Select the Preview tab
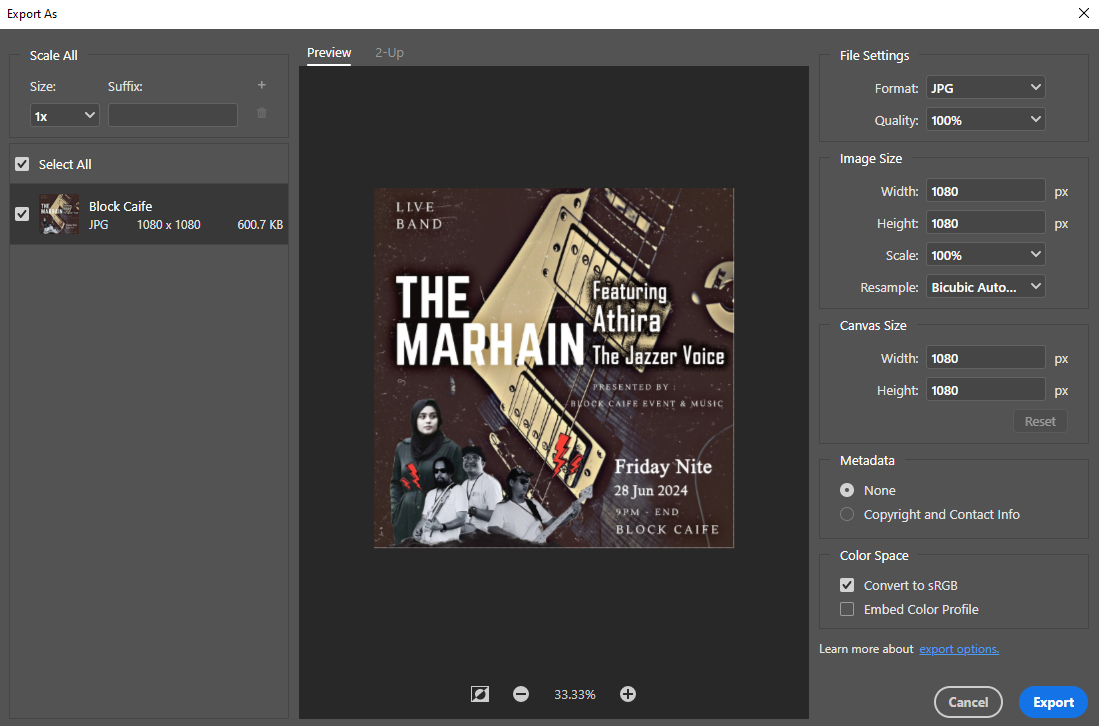 [329, 53]
